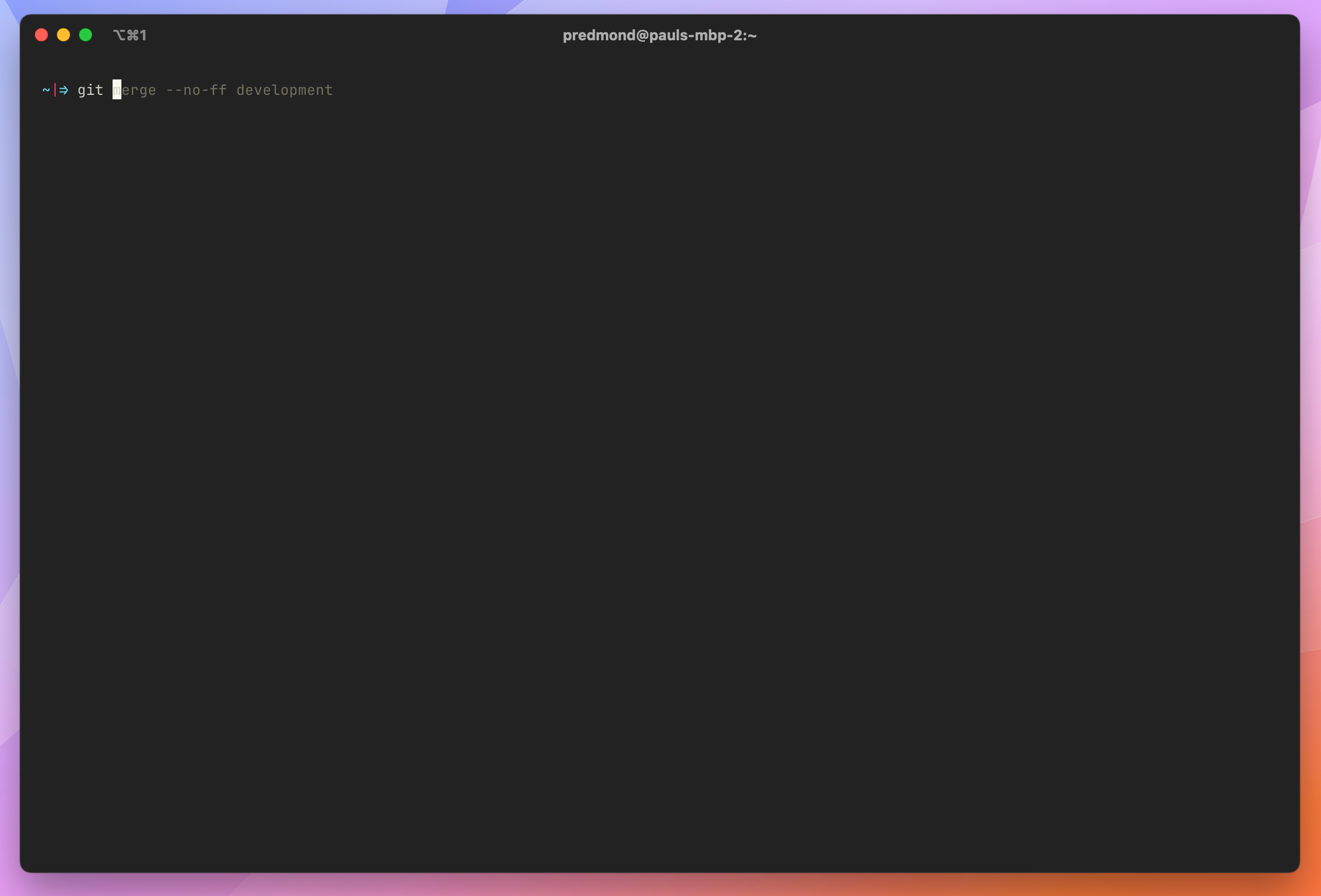Click the prompt arrow symbol
The width and height of the screenshot is (1321, 896).
63,90
